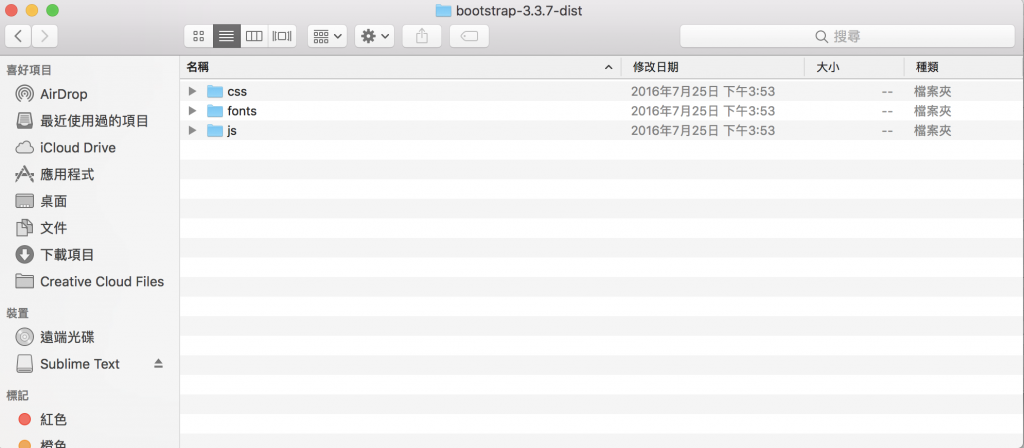Switch to column view
The image size is (1024, 448).
pos(254,36)
